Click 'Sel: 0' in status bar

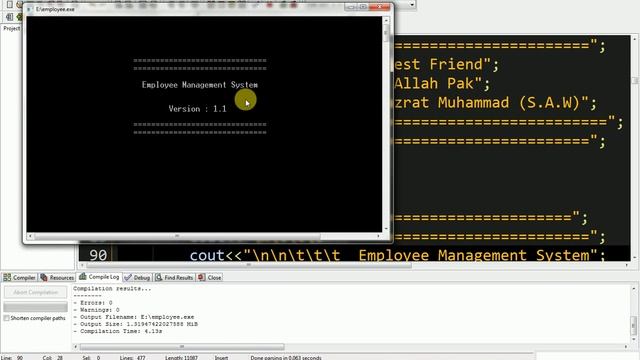[91, 358]
